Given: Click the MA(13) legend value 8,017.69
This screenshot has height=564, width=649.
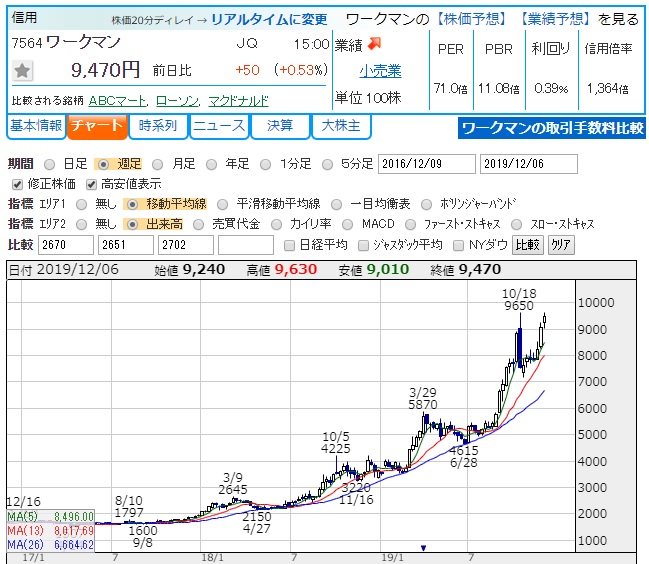Looking at the screenshot, I should coord(74,530).
